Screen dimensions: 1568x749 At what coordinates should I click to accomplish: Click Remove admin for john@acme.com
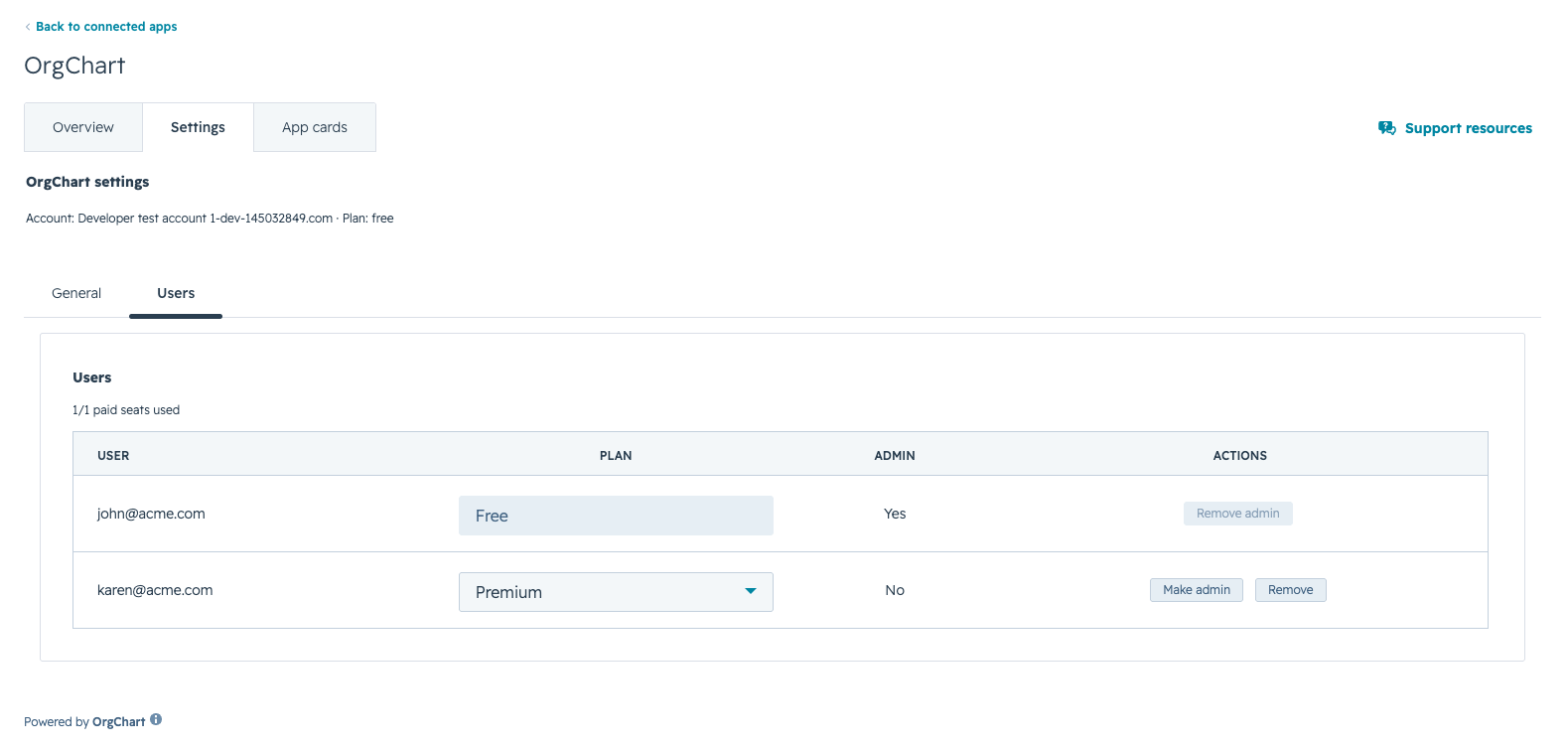(1238, 514)
